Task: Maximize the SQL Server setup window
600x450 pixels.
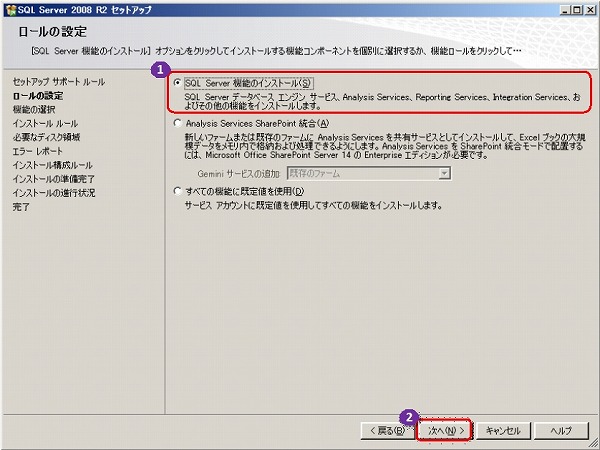Action: click(577, 10)
